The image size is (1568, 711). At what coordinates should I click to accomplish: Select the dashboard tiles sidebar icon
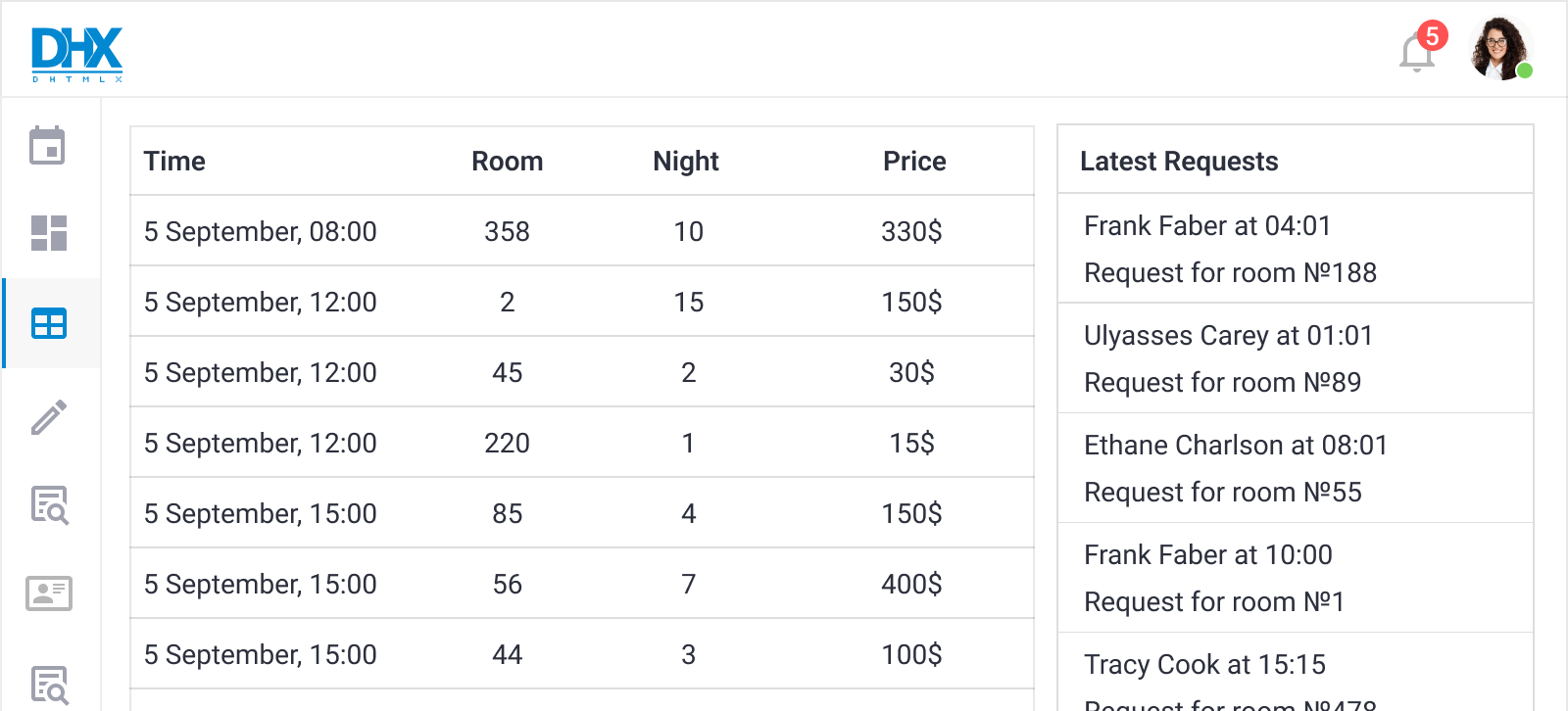tap(48, 233)
